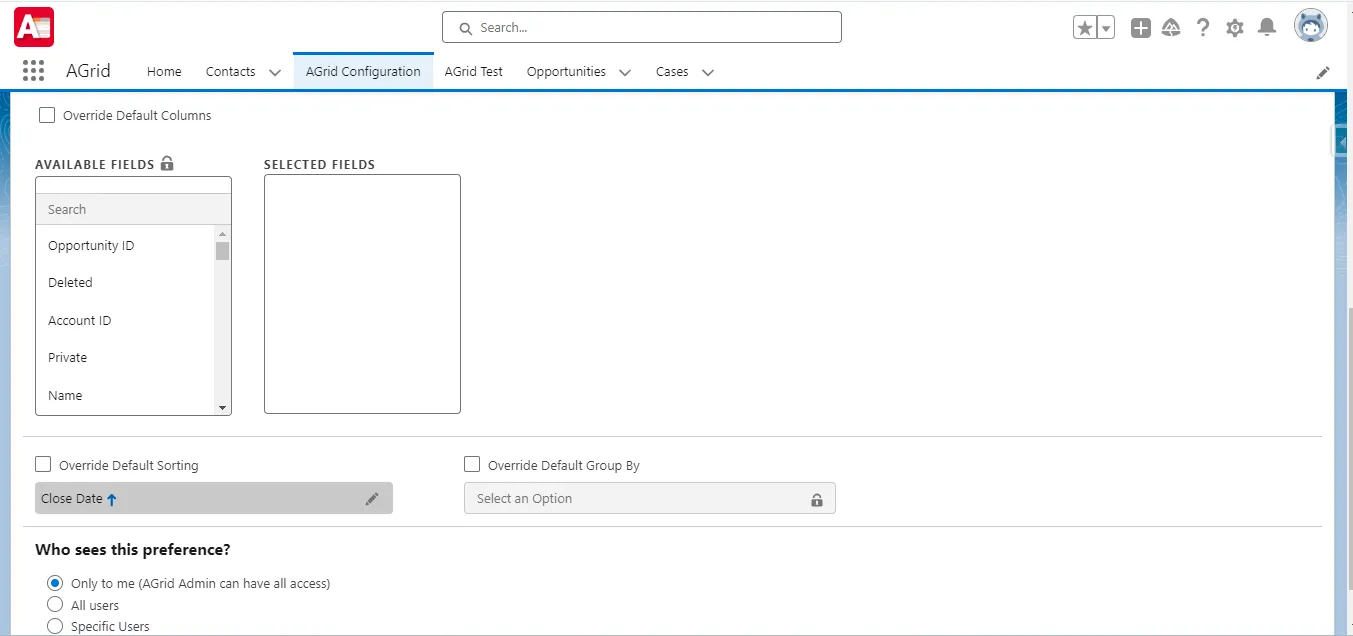Click into the Available Fields search box
This screenshot has width=1353, height=636.
(130, 209)
